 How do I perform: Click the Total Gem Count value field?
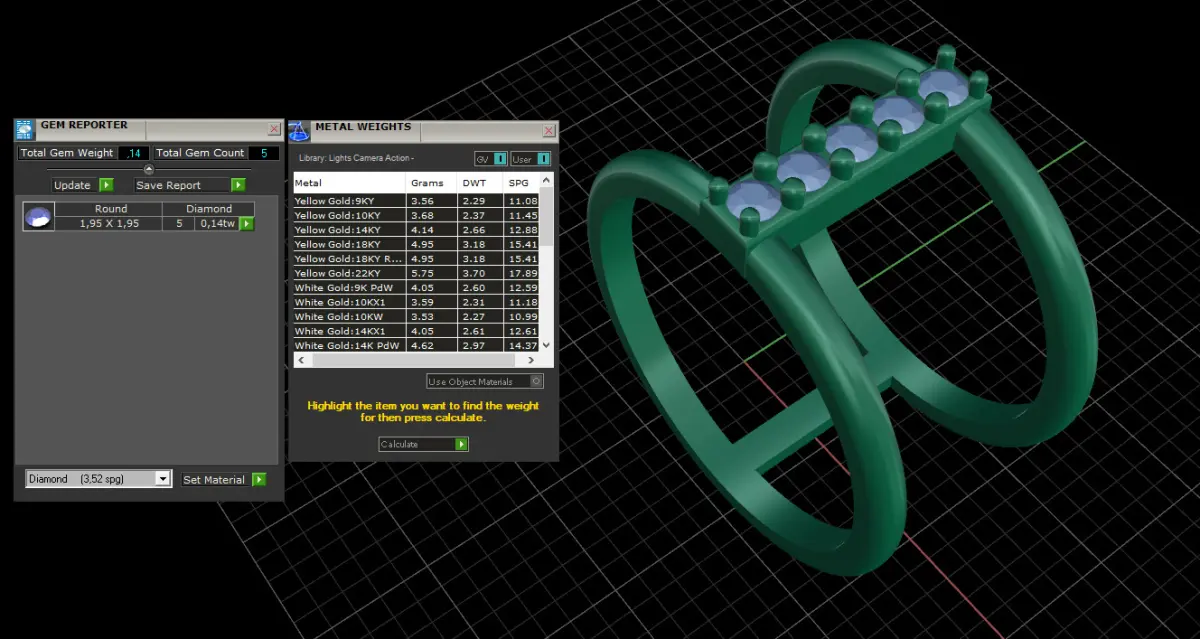(264, 153)
